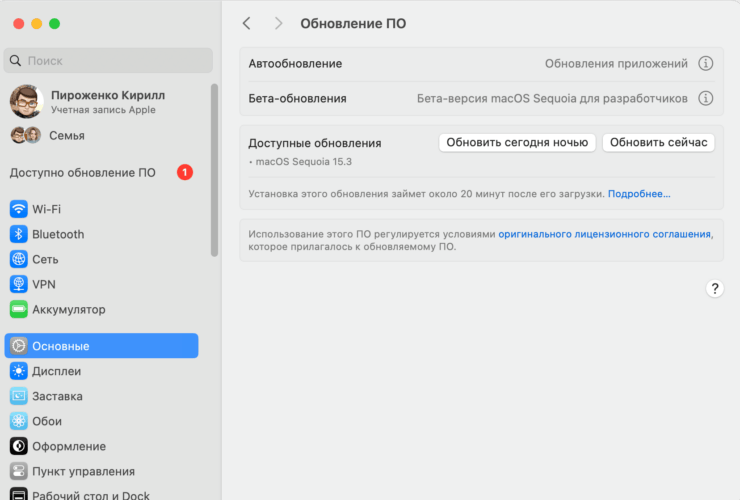Image resolution: width=740 pixels, height=500 pixels.
Task: Click the red update badge
Action: pyautogui.click(x=185, y=172)
